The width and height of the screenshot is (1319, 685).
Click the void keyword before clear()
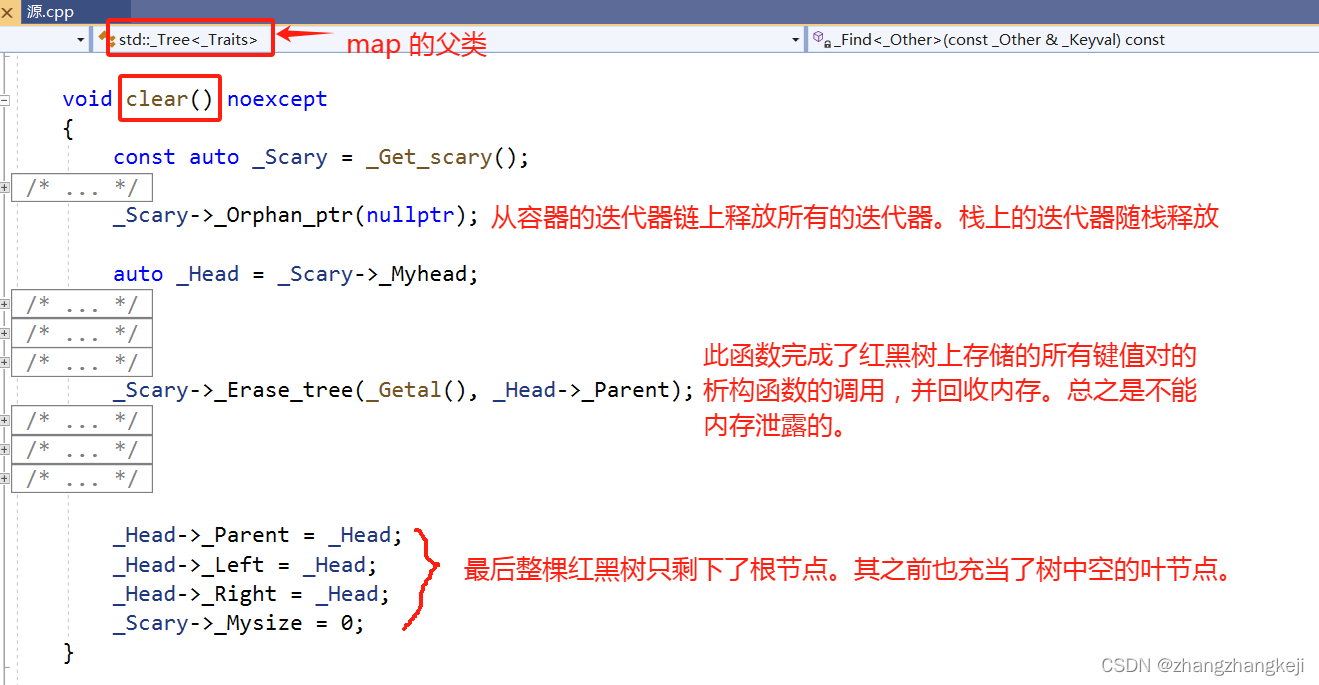click(x=87, y=99)
